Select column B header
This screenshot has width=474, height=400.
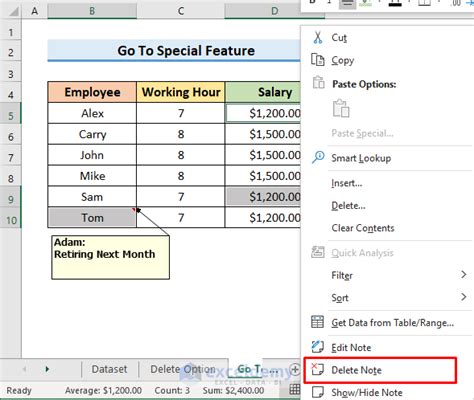tap(92, 11)
